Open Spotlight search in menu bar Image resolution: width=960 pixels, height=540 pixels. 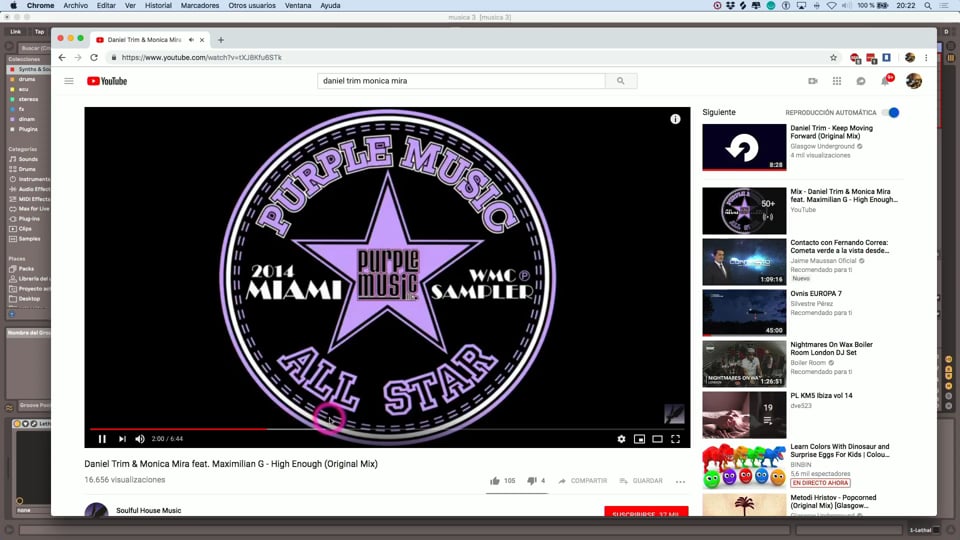(x=928, y=6)
